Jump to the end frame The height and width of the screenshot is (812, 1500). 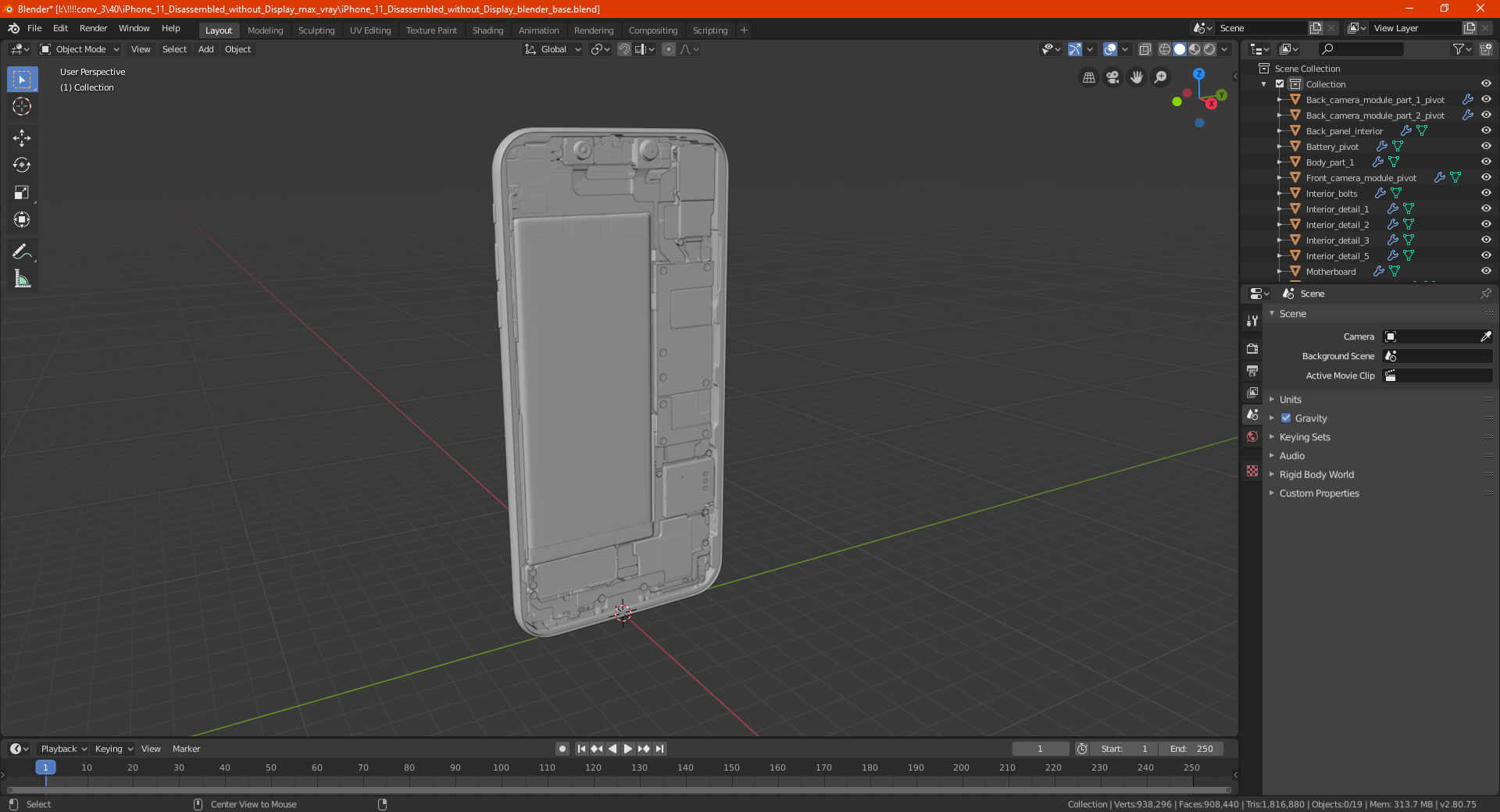[x=660, y=749]
